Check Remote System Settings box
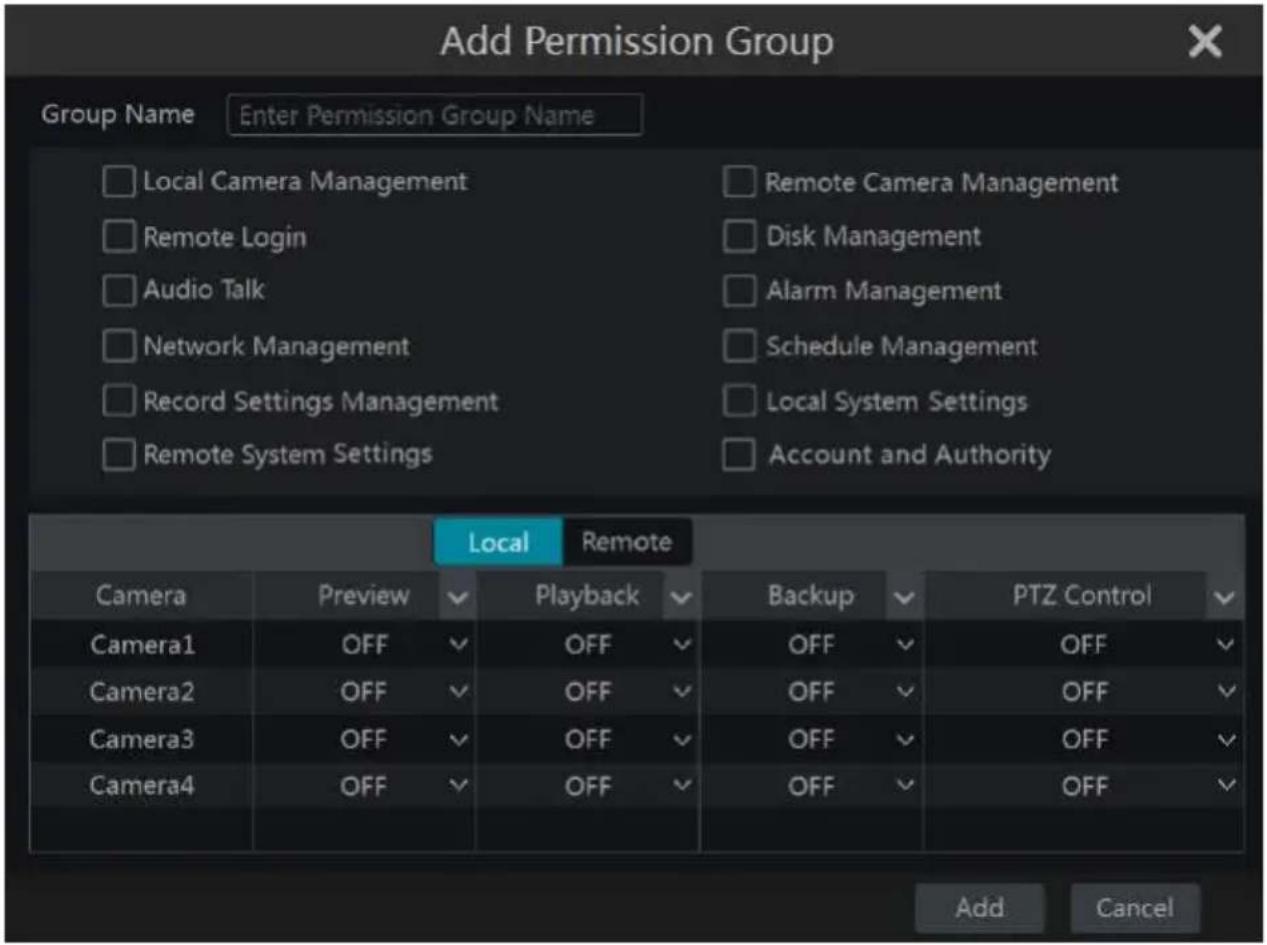The image size is (1267, 945). (x=118, y=455)
